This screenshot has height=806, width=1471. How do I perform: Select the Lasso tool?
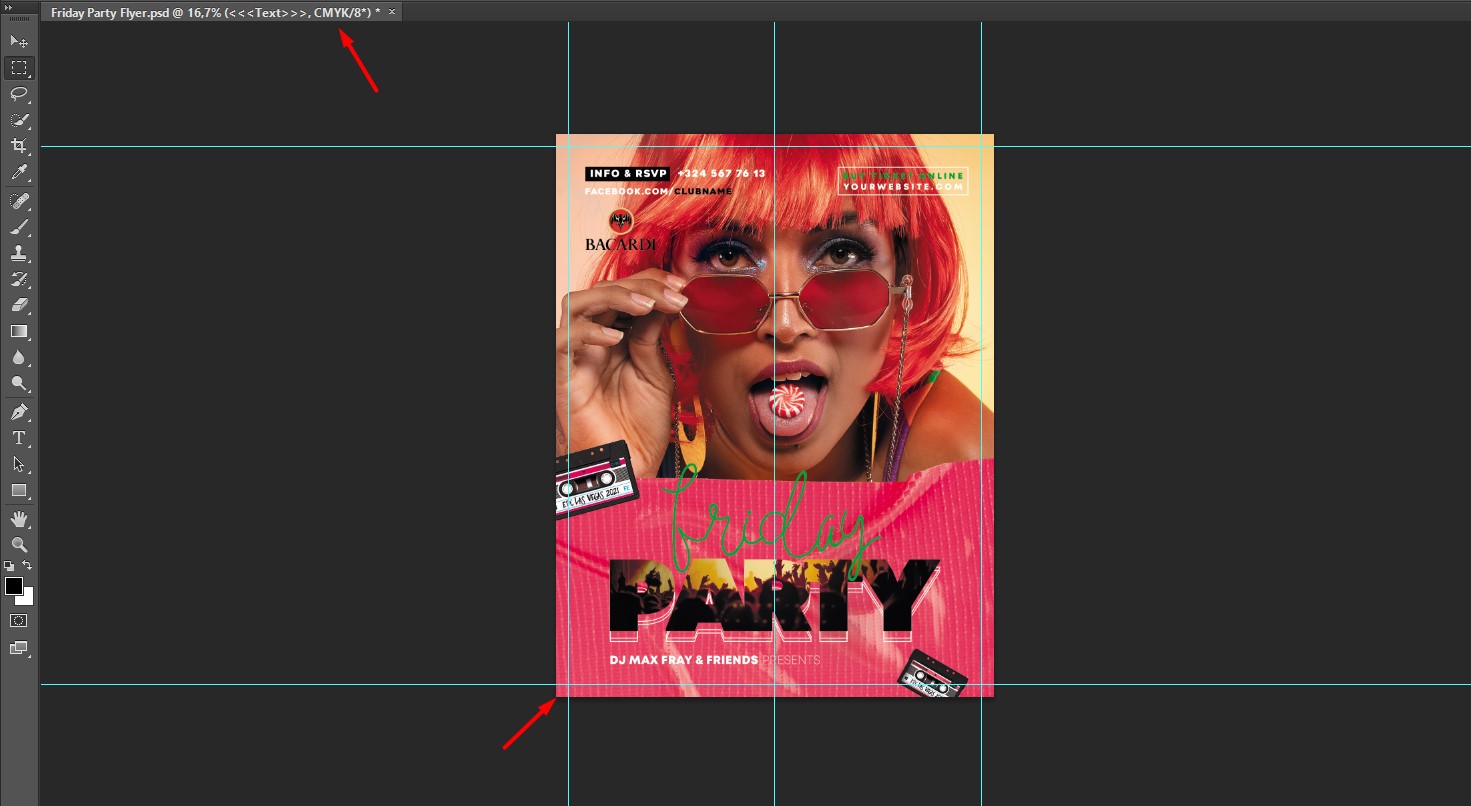[x=19, y=94]
